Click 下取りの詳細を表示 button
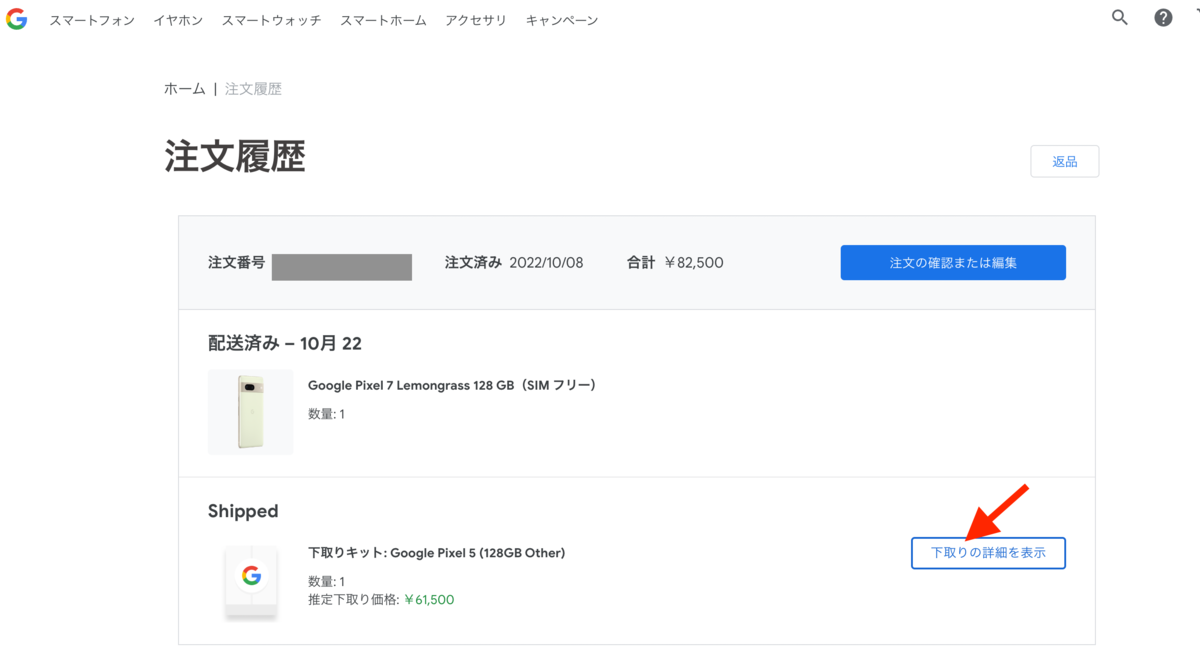This screenshot has height=655, width=1200. pos(988,553)
